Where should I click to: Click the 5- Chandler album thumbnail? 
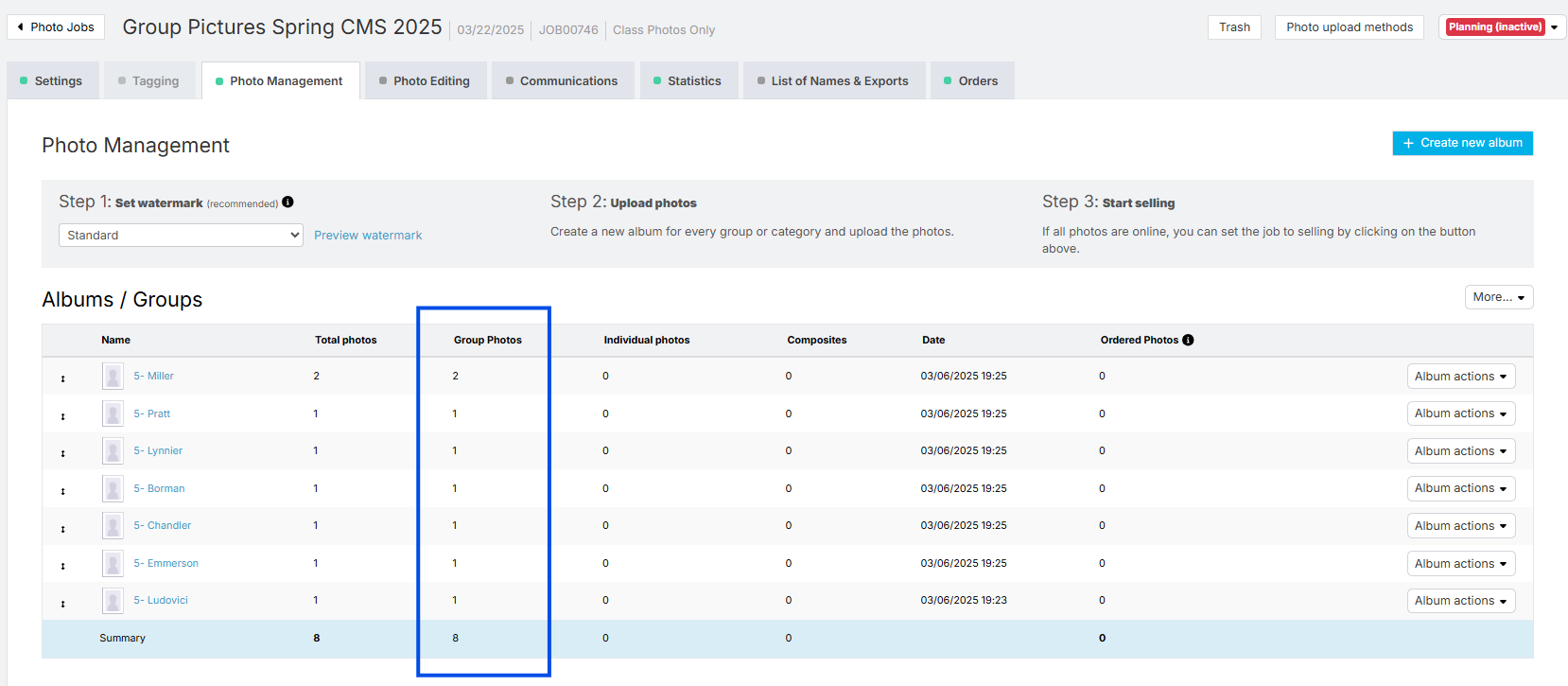[113, 526]
